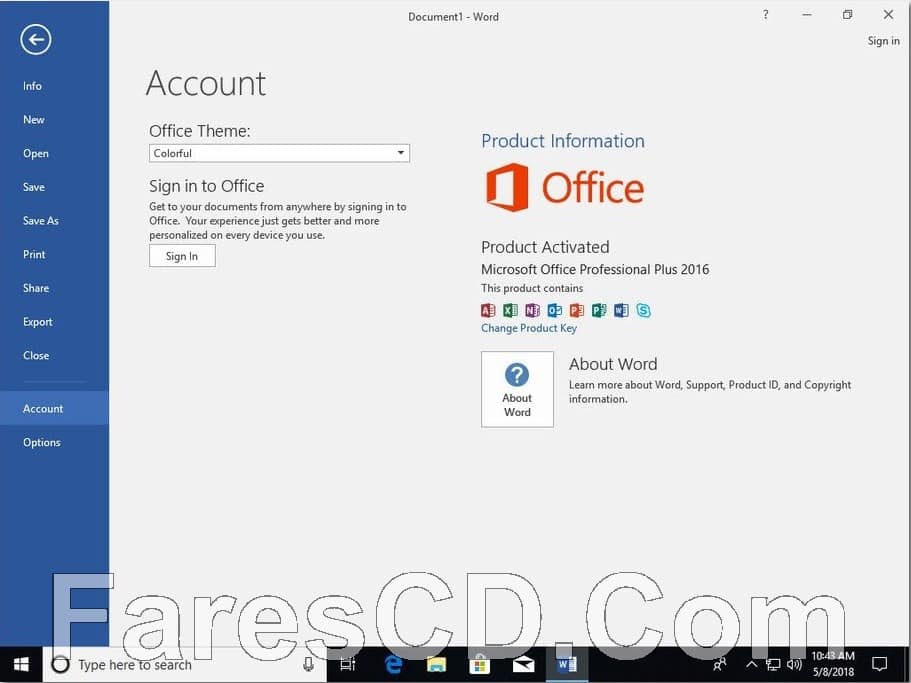
Task: Click the Publisher app icon under This product contains
Action: [x=598, y=310]
